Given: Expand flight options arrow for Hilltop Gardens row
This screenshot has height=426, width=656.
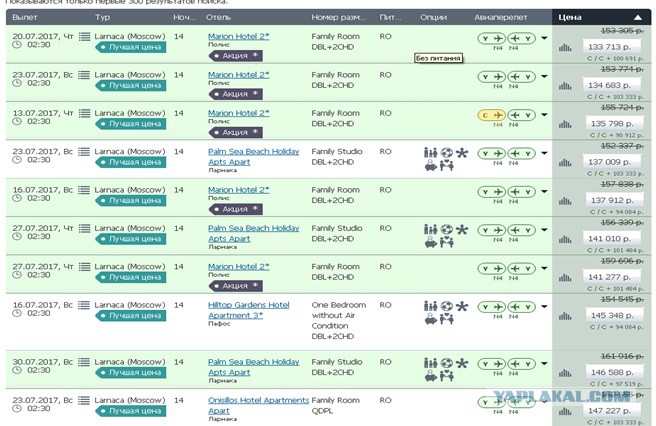Looking at the screenshot, I should pyautogui.click(x=544, y=306).
